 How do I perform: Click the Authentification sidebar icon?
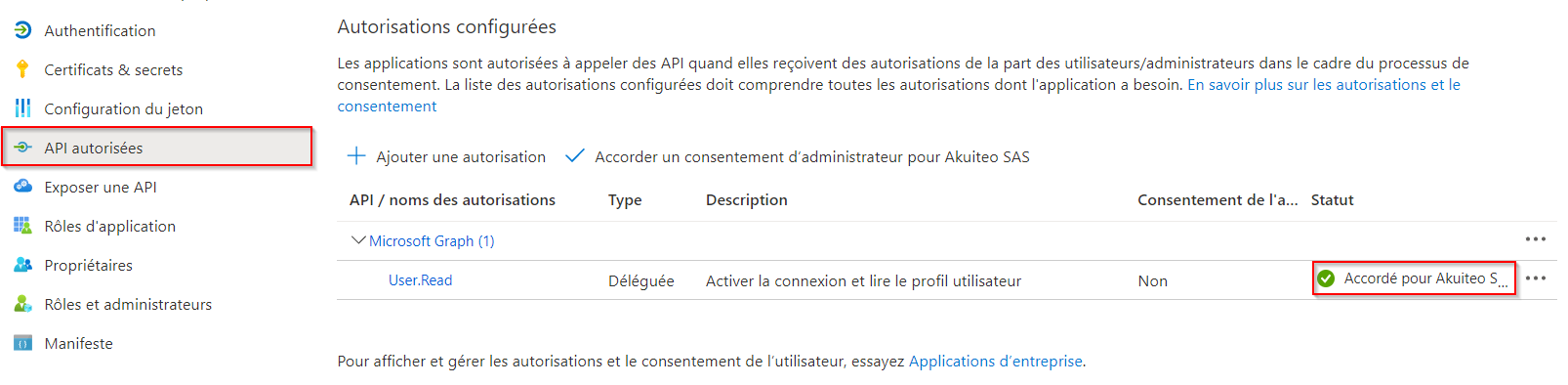tap(23, 30)
